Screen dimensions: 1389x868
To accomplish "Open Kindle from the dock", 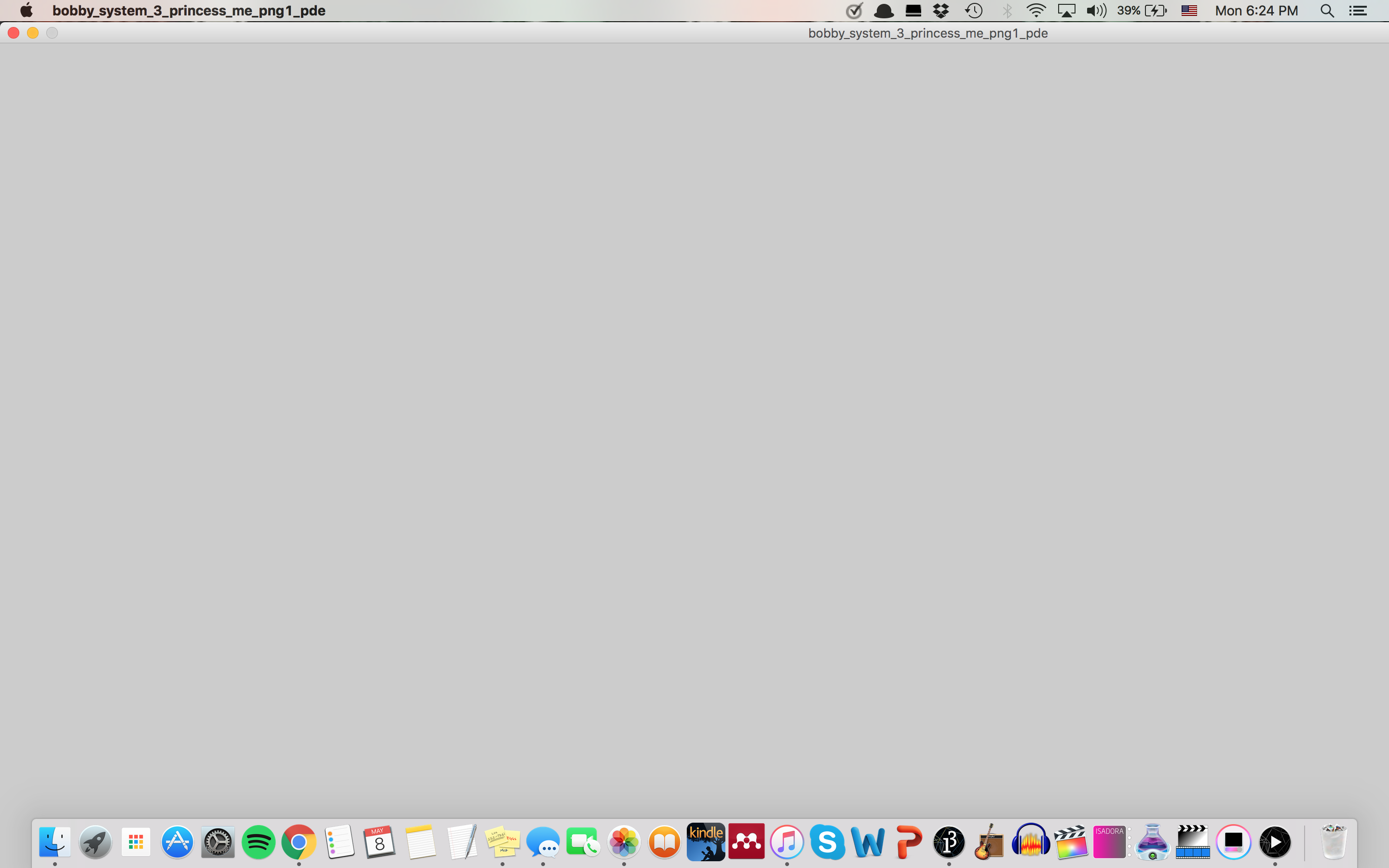I will [706, 842].
